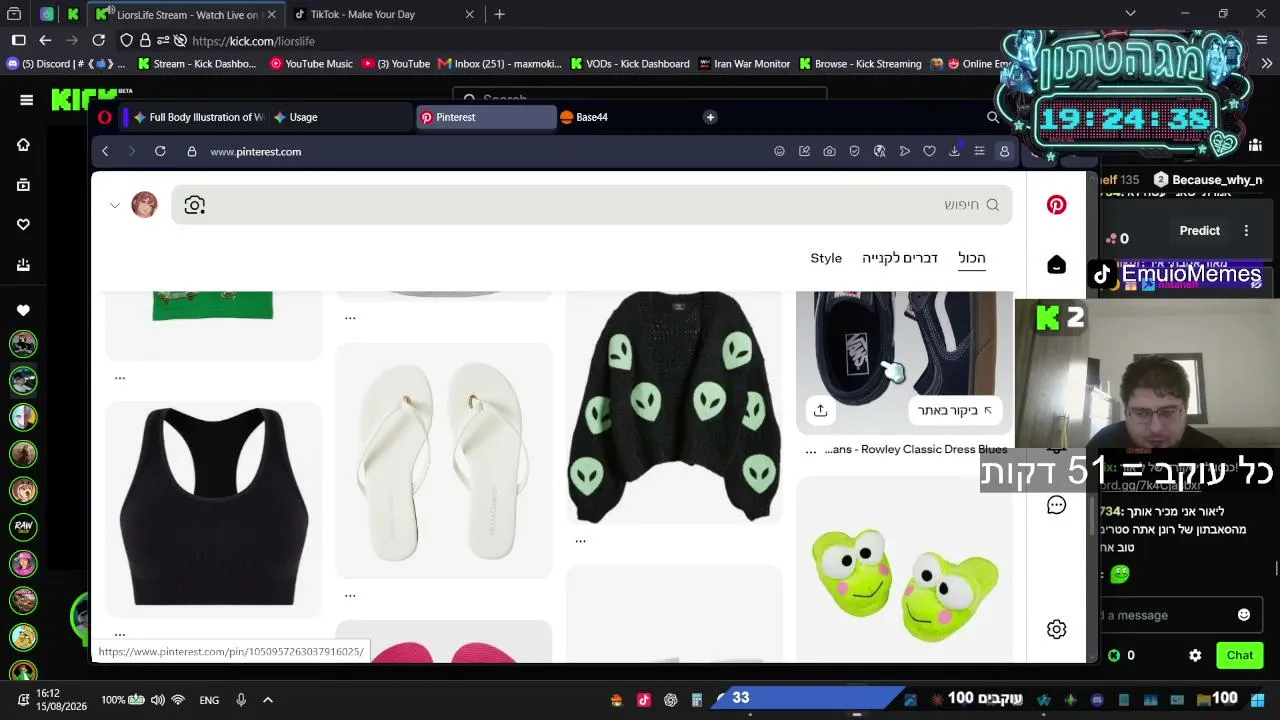
Task: Switch to the TikTok browser tab
Action: (385, 14)
